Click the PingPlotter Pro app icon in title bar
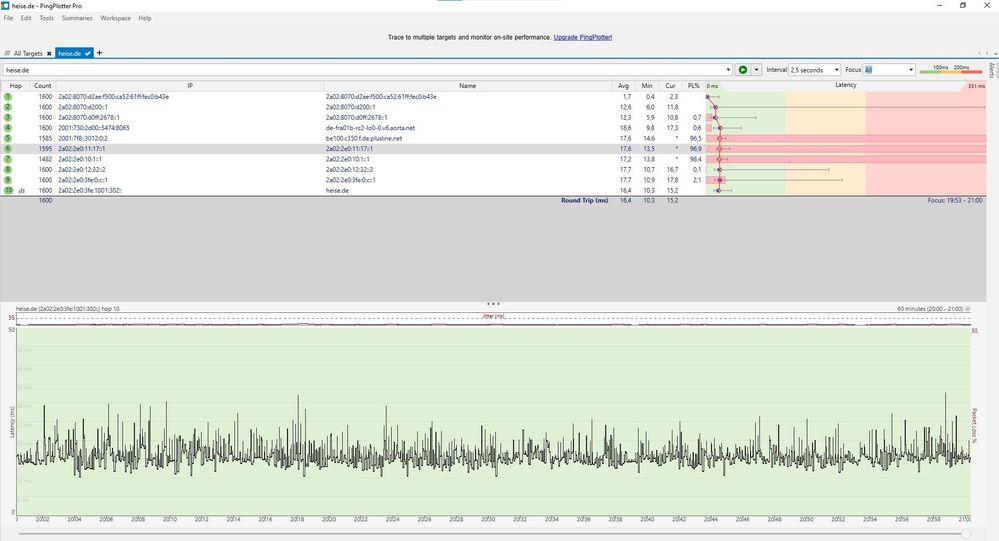The image size is (999, 541). click(6, 5)
